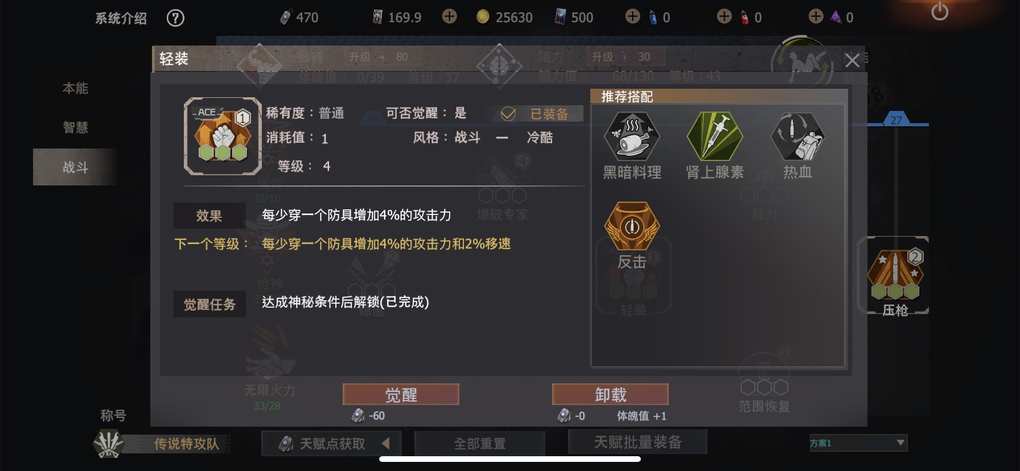Click the 觉醒 button
The image size is (1020, 471).
coord(401,395)
